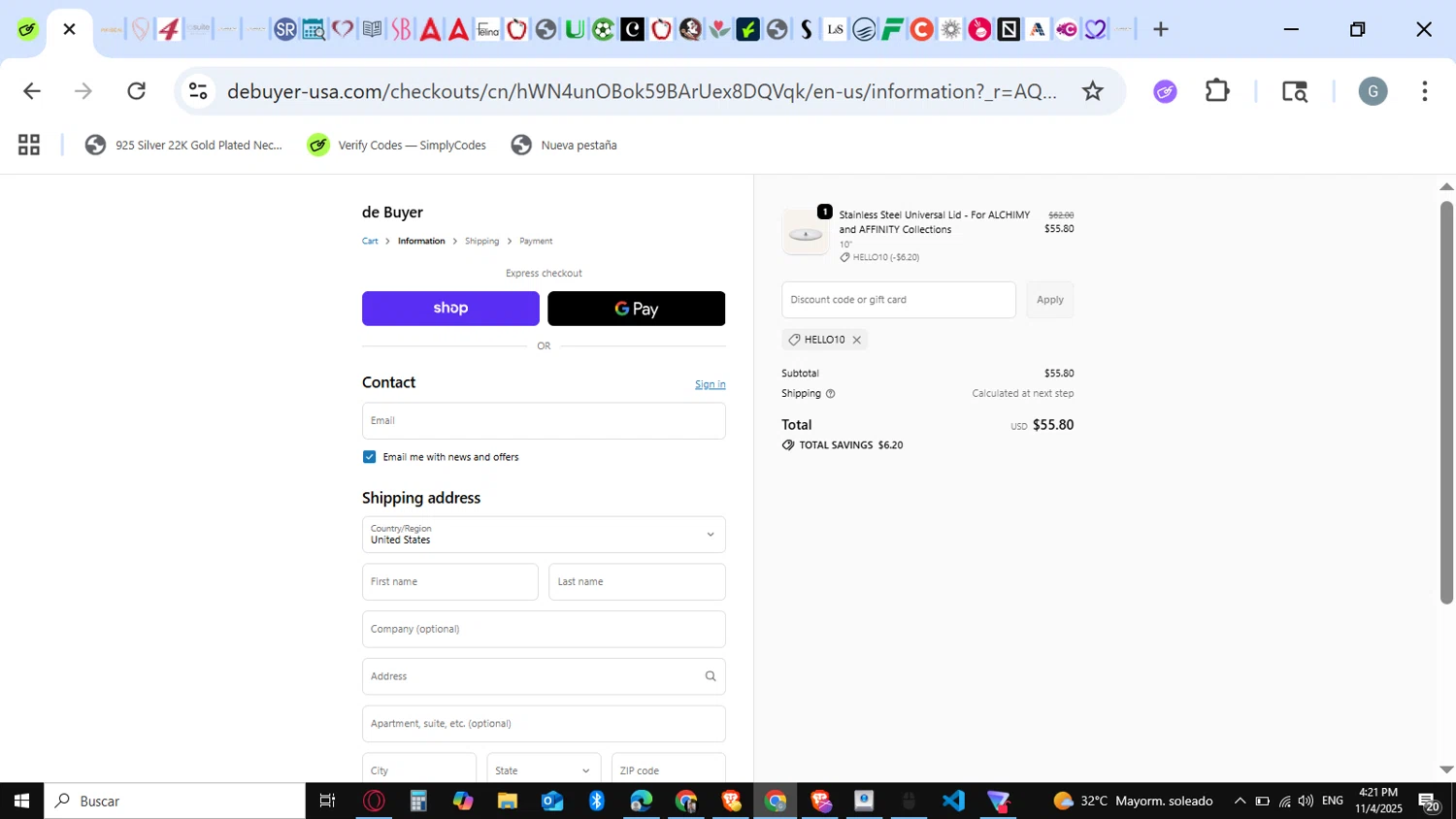Focus the Email input field

[x=544, y=421]
